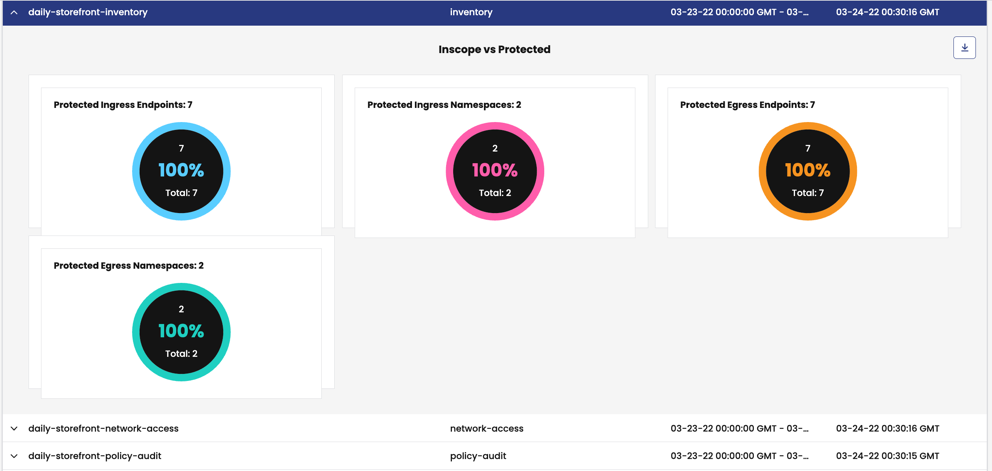
Task: Click the network-access report type label
Action: coord(486,429)
